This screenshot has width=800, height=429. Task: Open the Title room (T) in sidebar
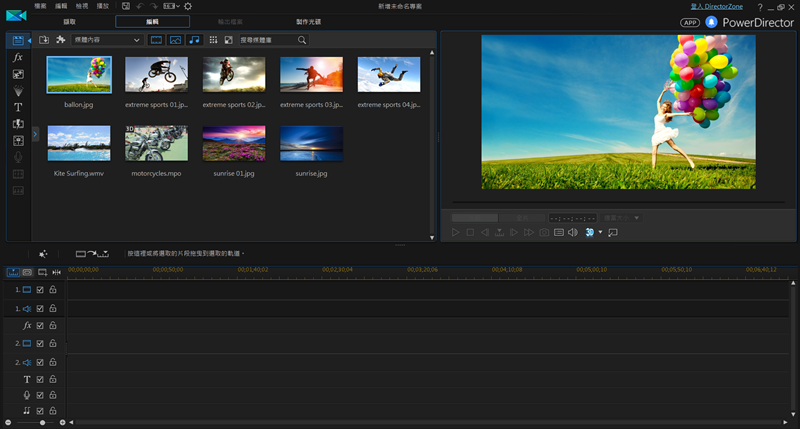coord(18,107)
